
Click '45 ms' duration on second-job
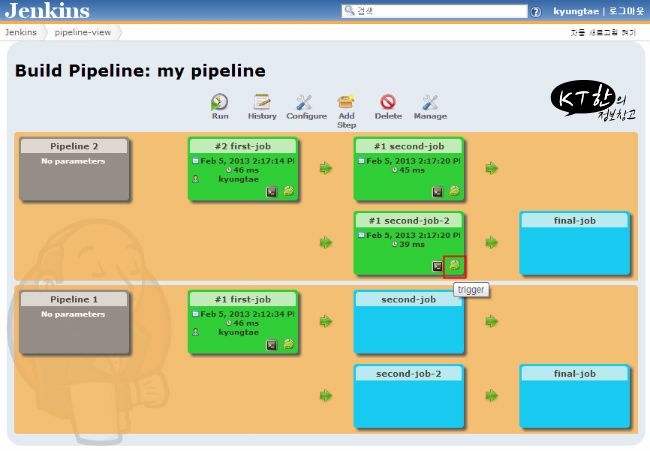point(412,170)
